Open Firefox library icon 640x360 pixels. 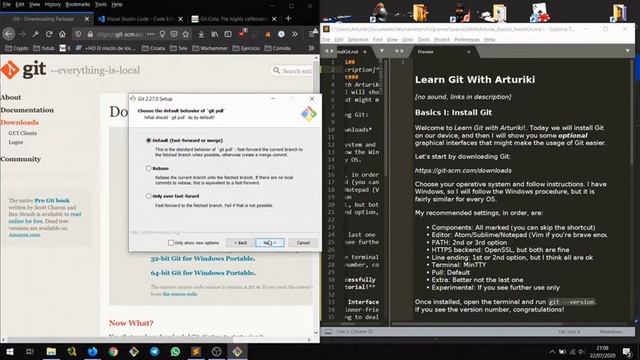tap(214, 34)
